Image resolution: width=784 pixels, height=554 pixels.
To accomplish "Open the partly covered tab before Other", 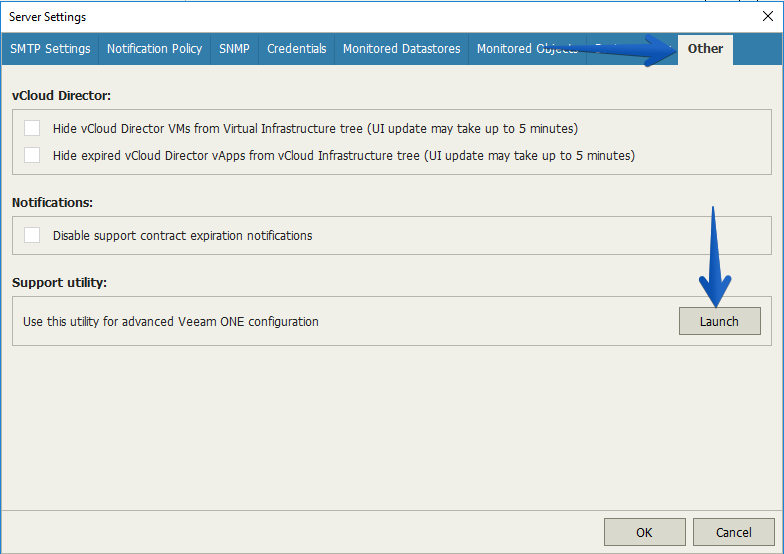I will (x=631, y=49).
